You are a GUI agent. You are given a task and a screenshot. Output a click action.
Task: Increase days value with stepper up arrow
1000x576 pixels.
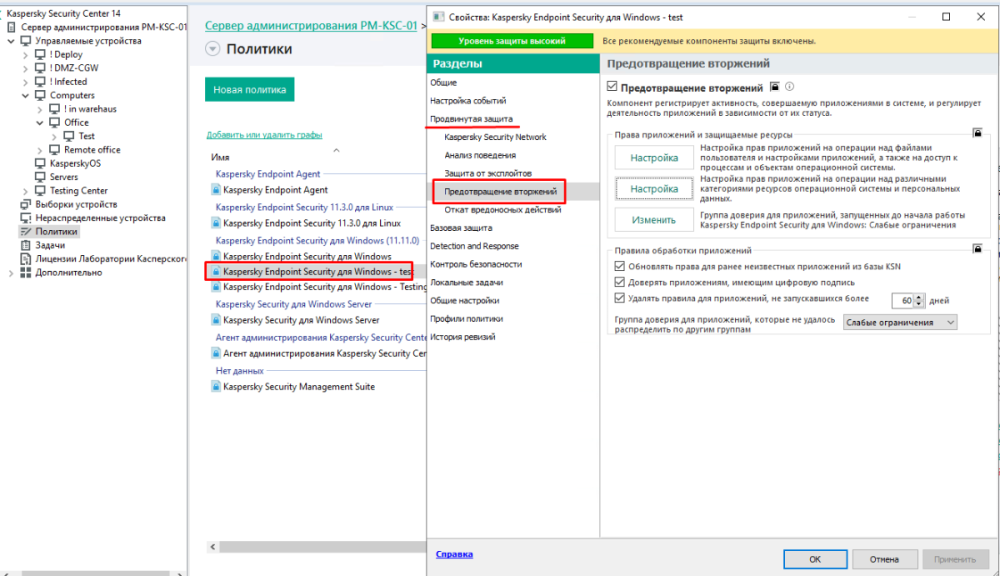pyautogui.click(x=919, y=297)
